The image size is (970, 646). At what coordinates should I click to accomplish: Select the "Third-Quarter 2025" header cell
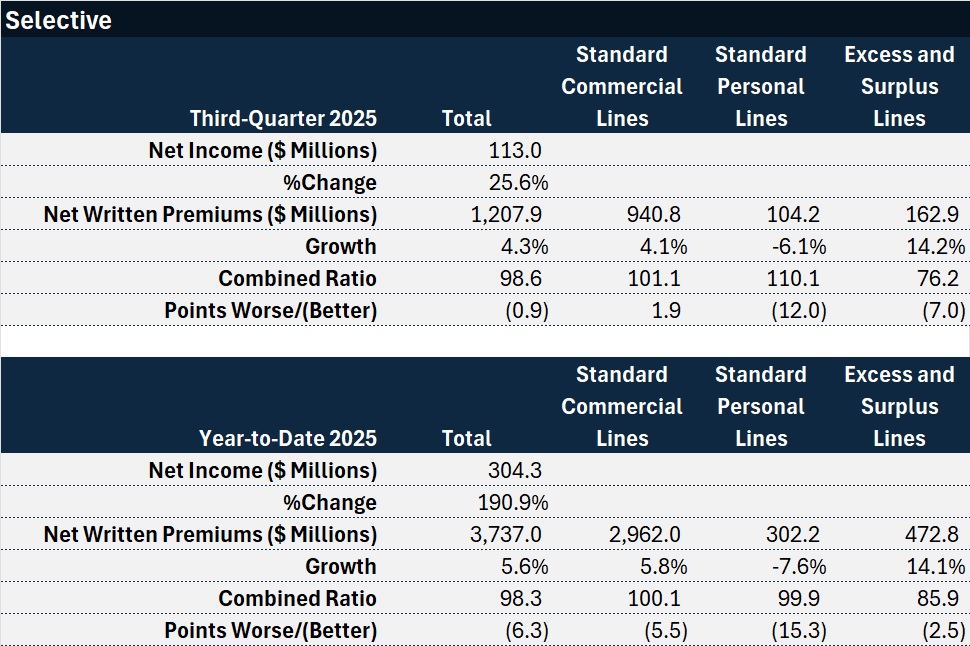click(283, 118)
